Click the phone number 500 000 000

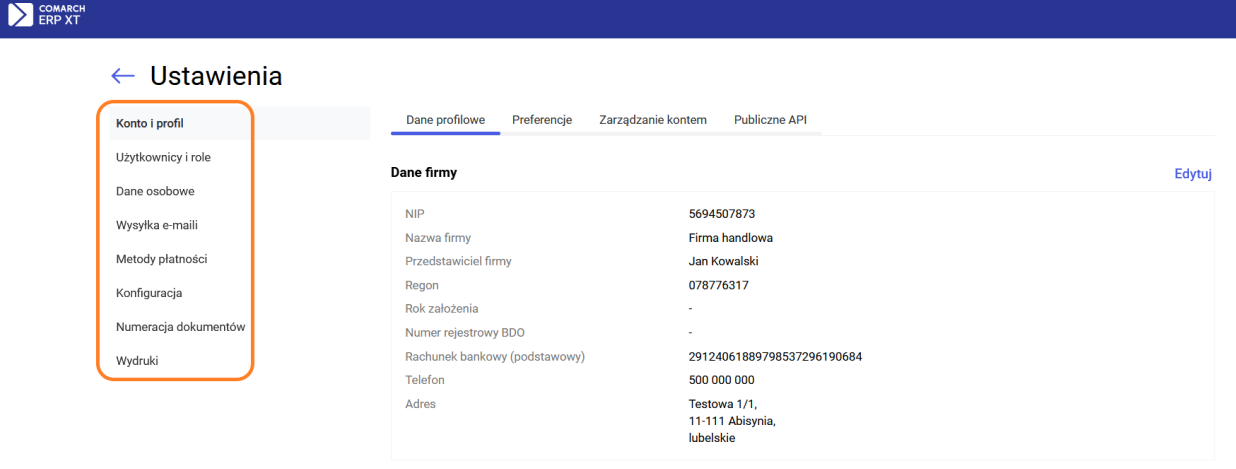(x=721, y=380)
